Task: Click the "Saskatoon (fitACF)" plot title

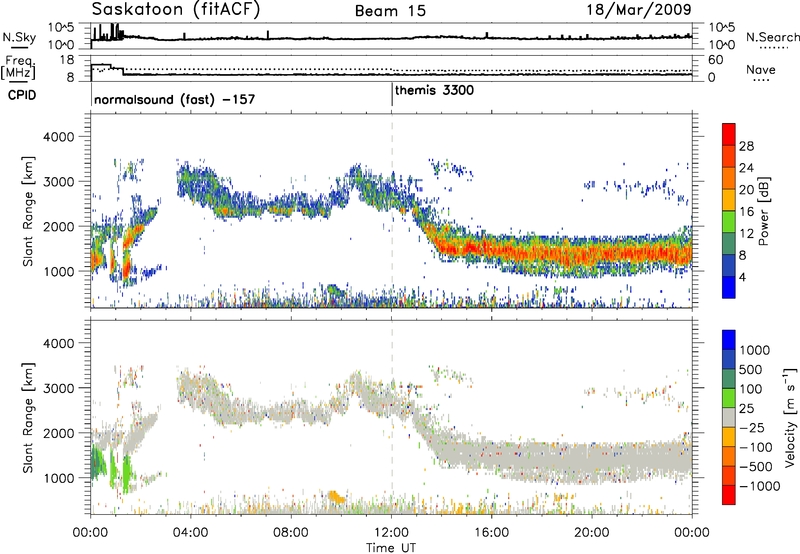Action: pyautogui.click(x=176, y=9)
